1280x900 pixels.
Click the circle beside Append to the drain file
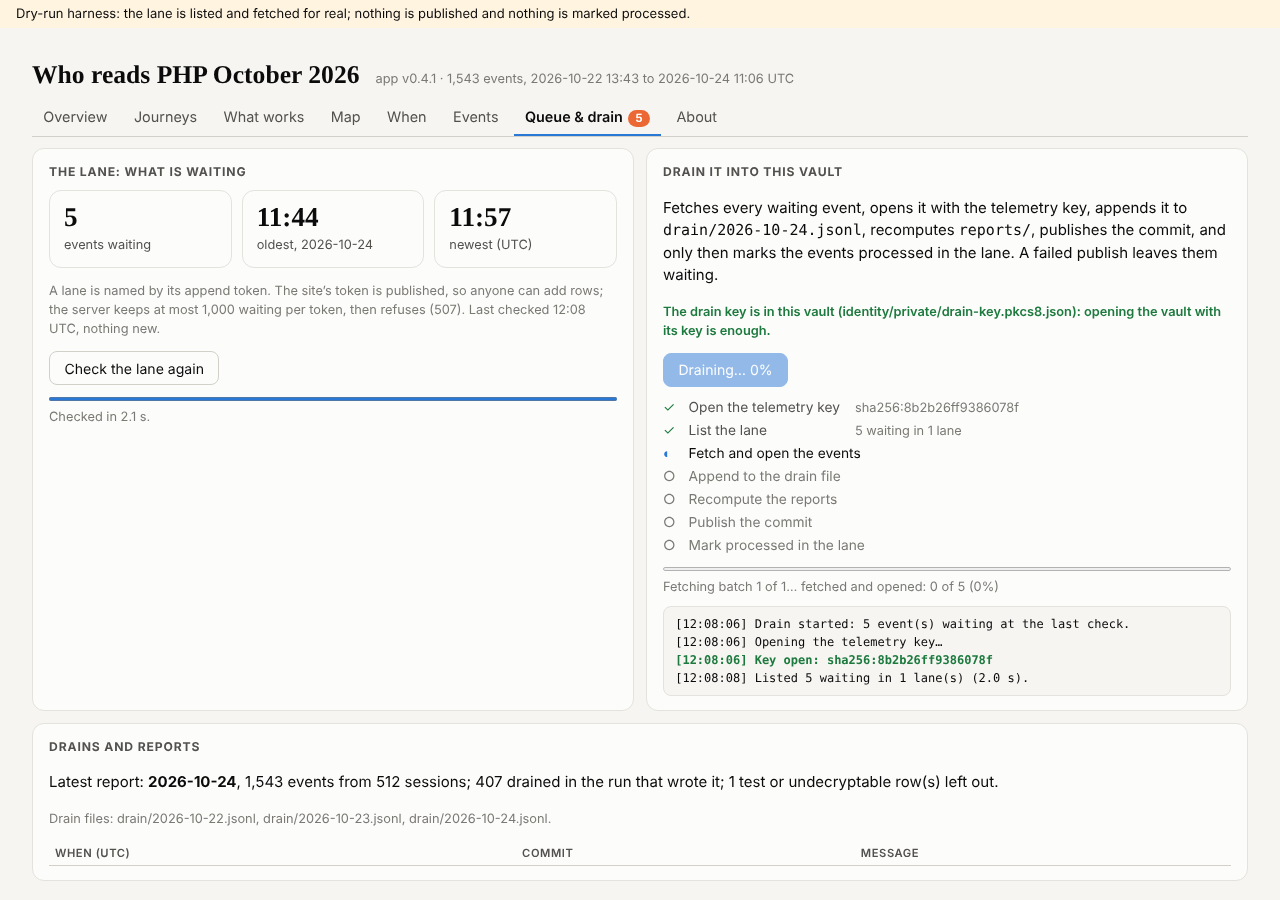click(x=669, y=476)
